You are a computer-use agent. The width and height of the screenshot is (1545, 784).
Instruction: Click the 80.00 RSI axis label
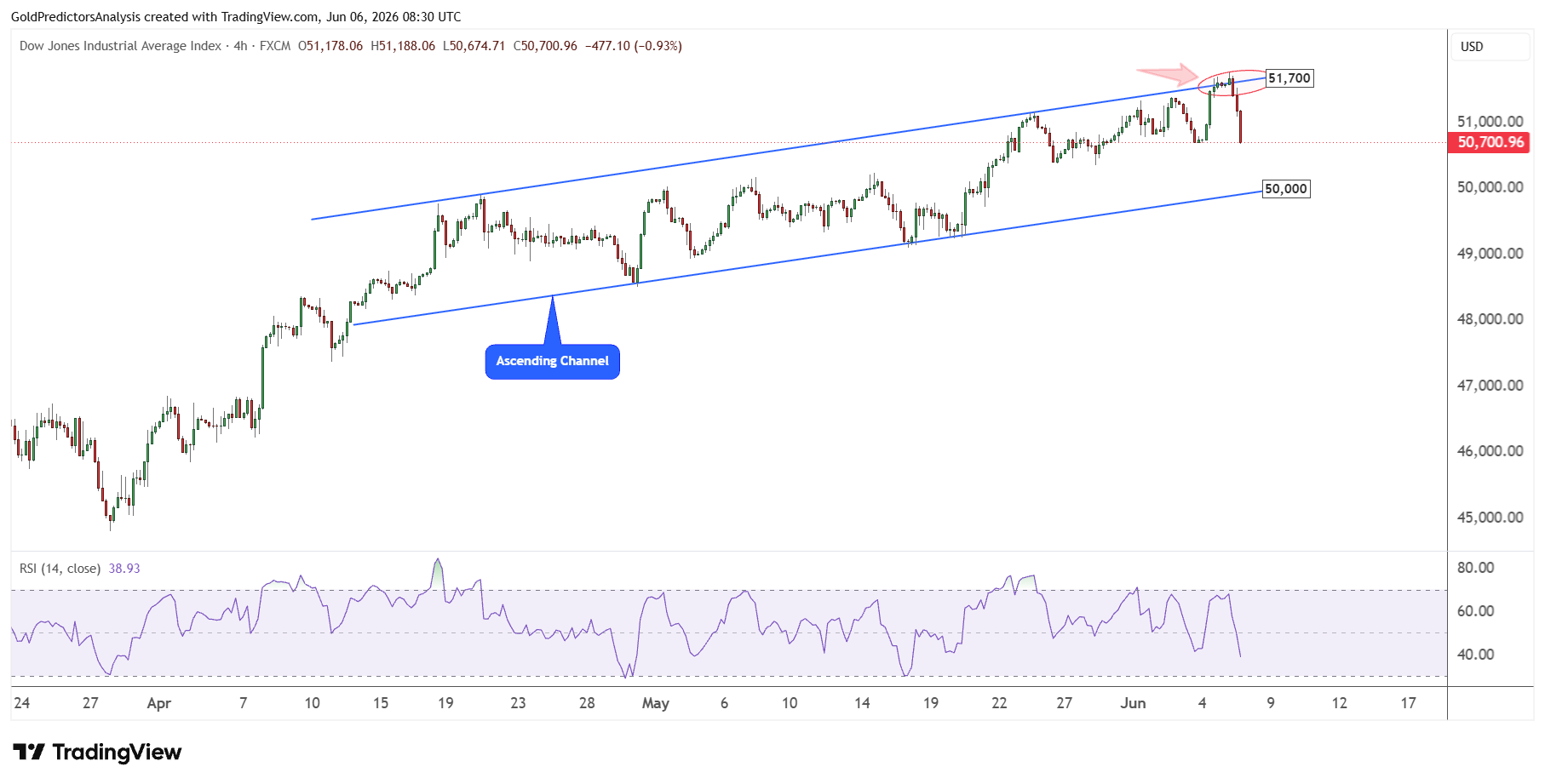[1476, 568]
